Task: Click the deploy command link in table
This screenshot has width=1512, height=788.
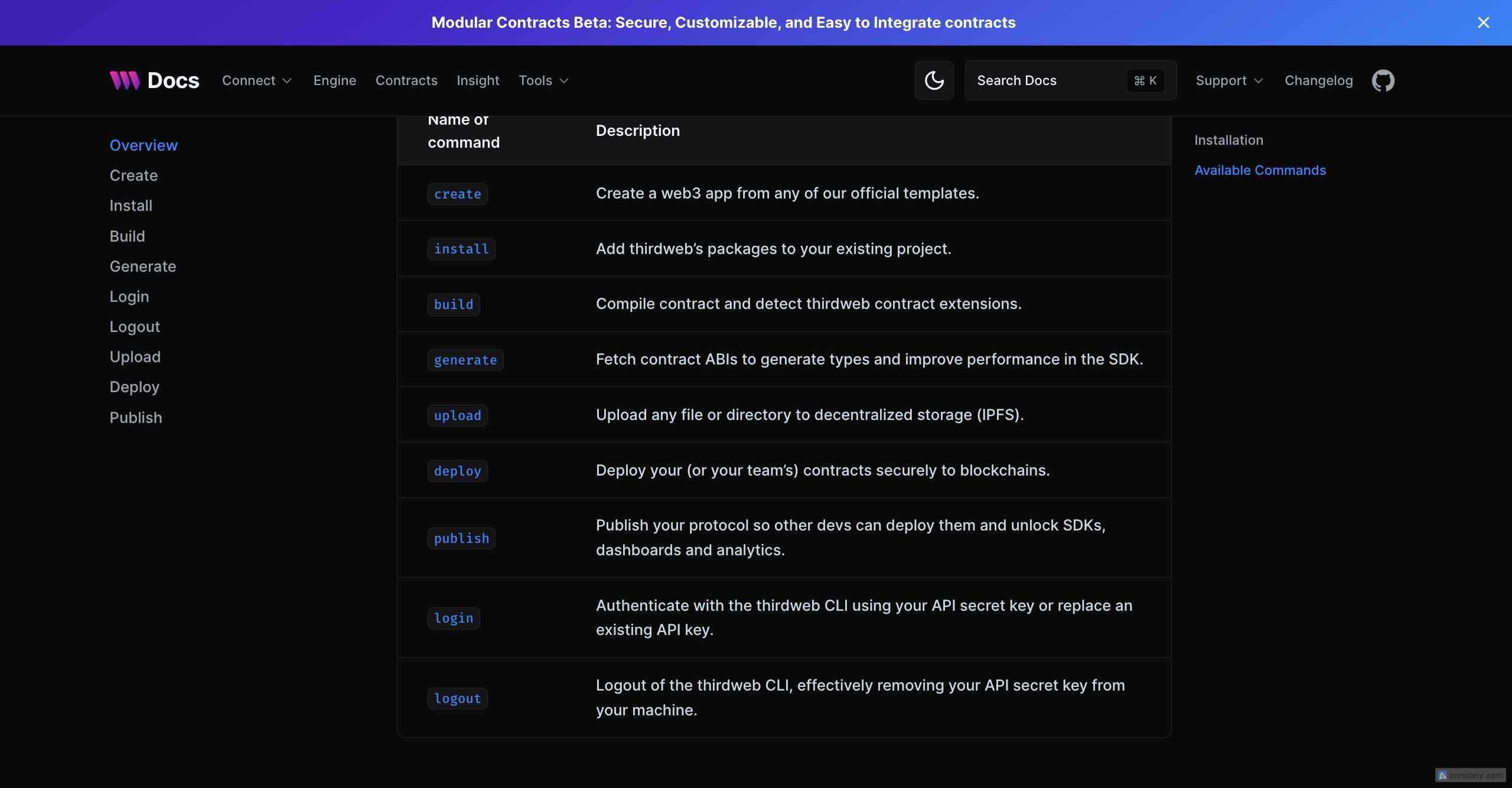Action: pos(457,471)
